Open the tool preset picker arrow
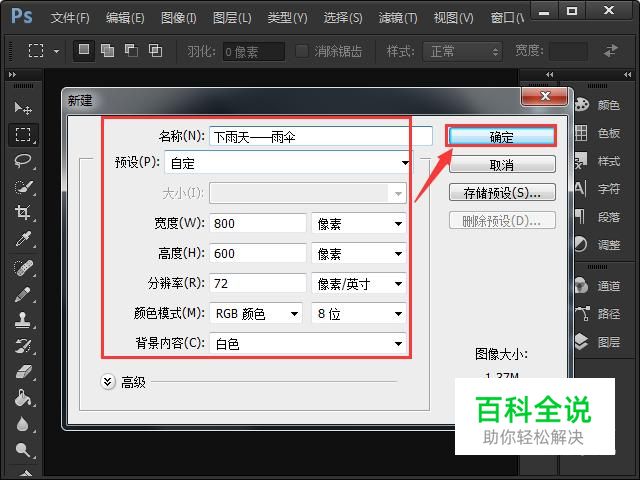 coord(56,51)
